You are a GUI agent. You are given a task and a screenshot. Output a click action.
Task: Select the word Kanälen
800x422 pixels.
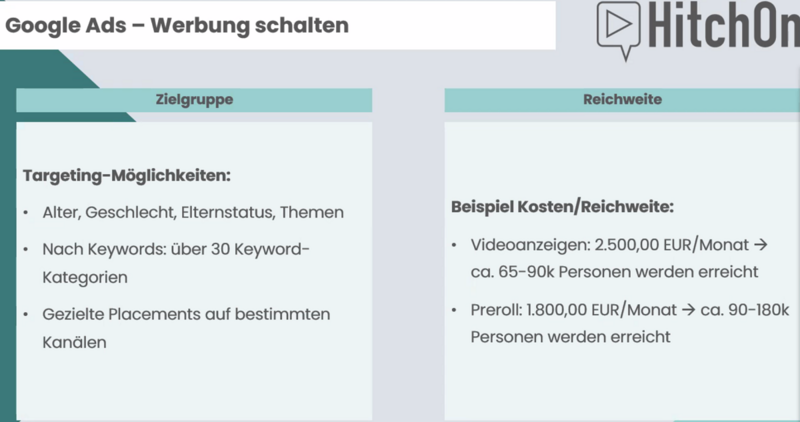tap(74, 342)
